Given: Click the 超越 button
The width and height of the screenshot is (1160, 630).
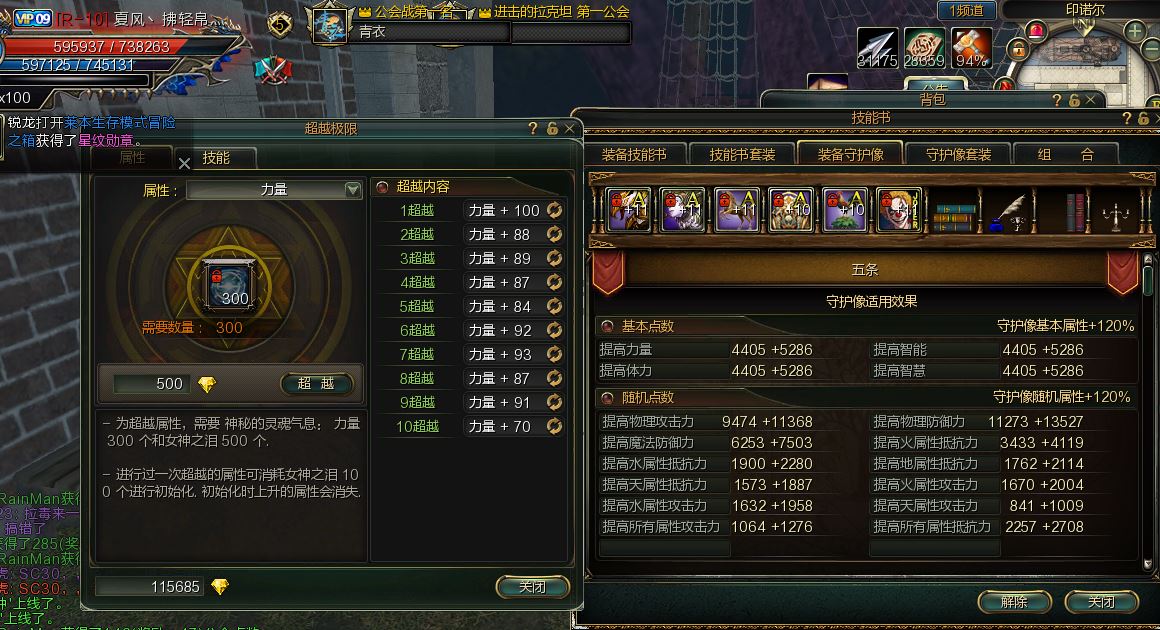Looking at the screenshot, I should [x=316, y=383].
